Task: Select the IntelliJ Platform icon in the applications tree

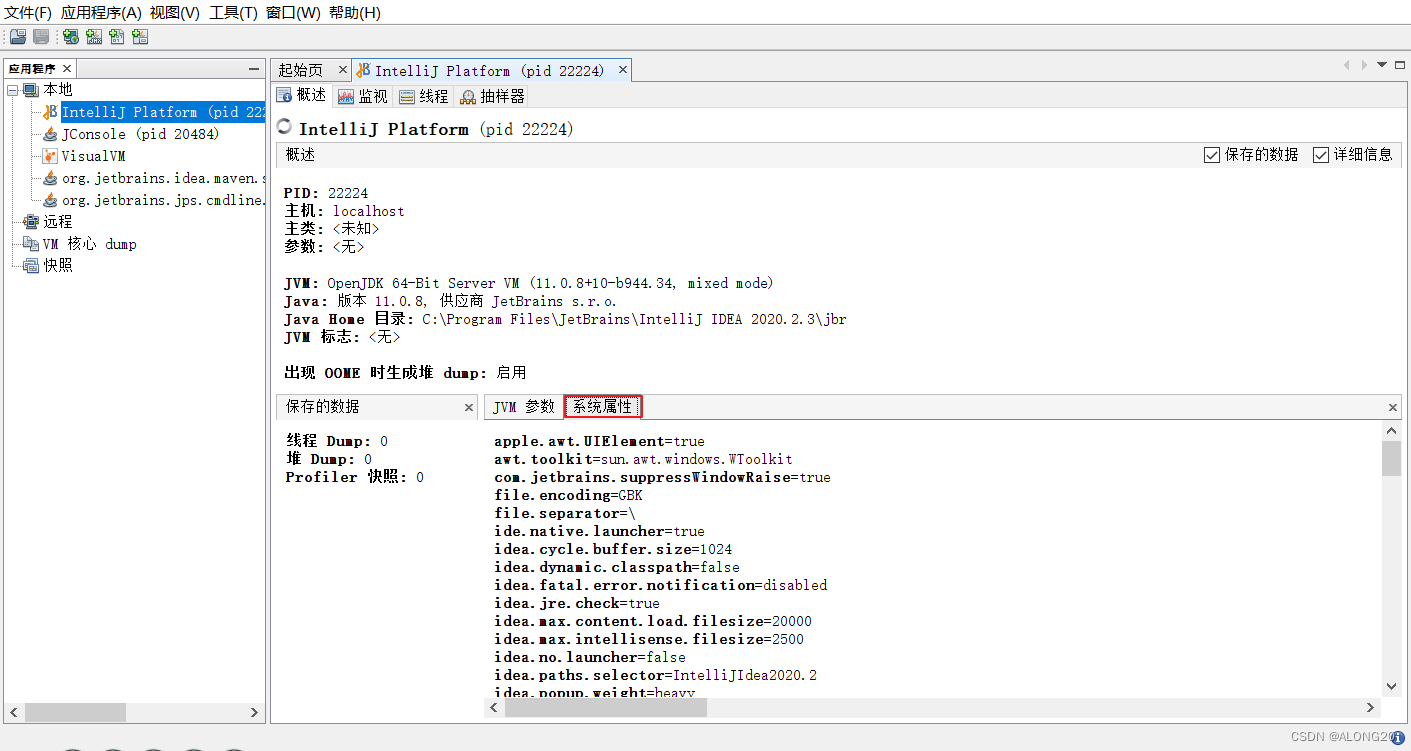Action: (x=50, y=112)
